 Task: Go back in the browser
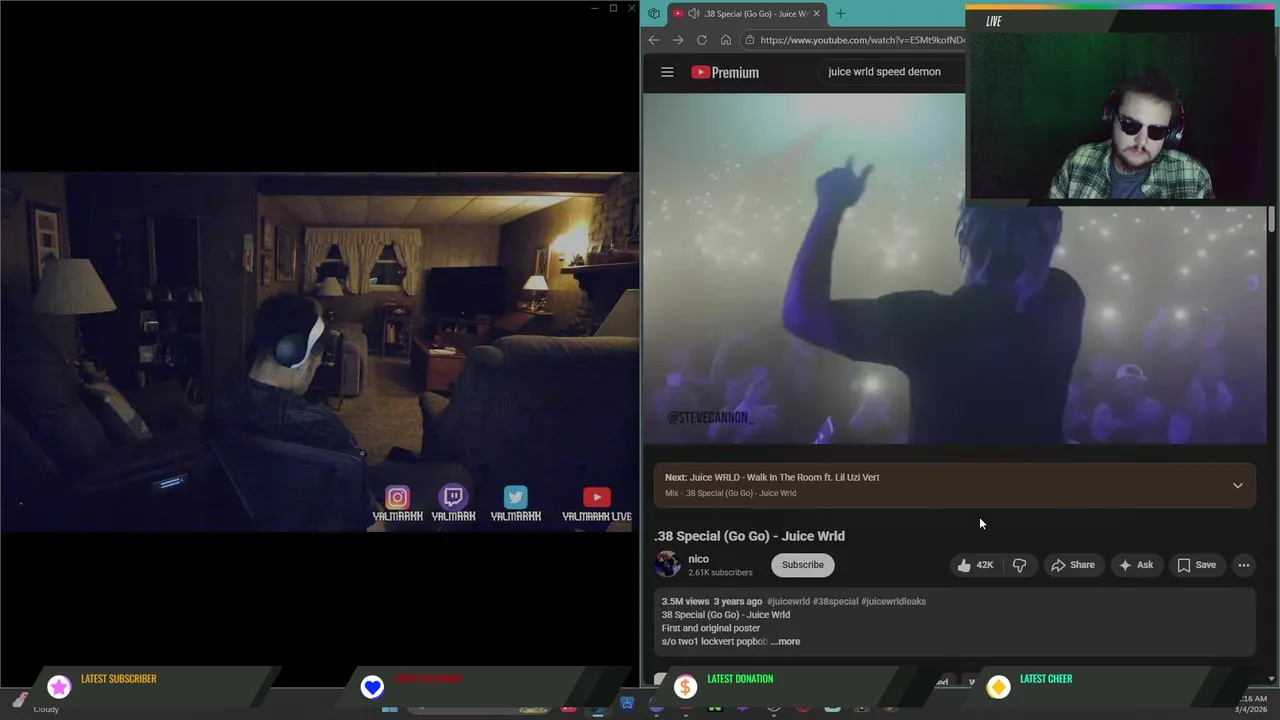click(x=654, y=40)
